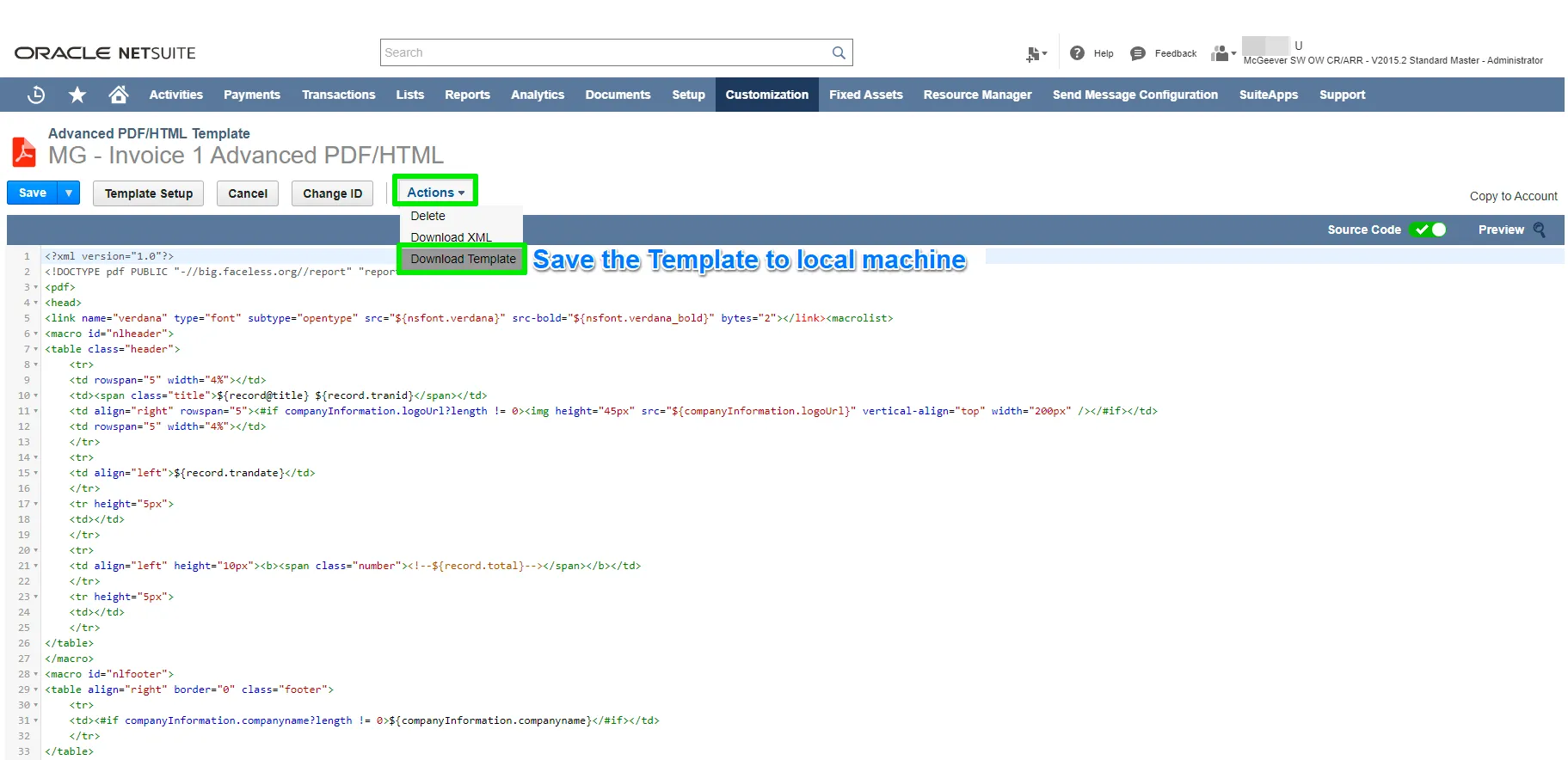Open the Activities navigation menu

(x=176, y=95)
